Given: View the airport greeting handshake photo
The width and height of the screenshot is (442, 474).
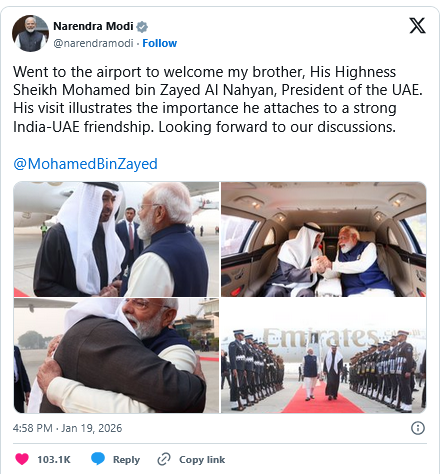Looking at the screenshot, I should coord(116,239).
